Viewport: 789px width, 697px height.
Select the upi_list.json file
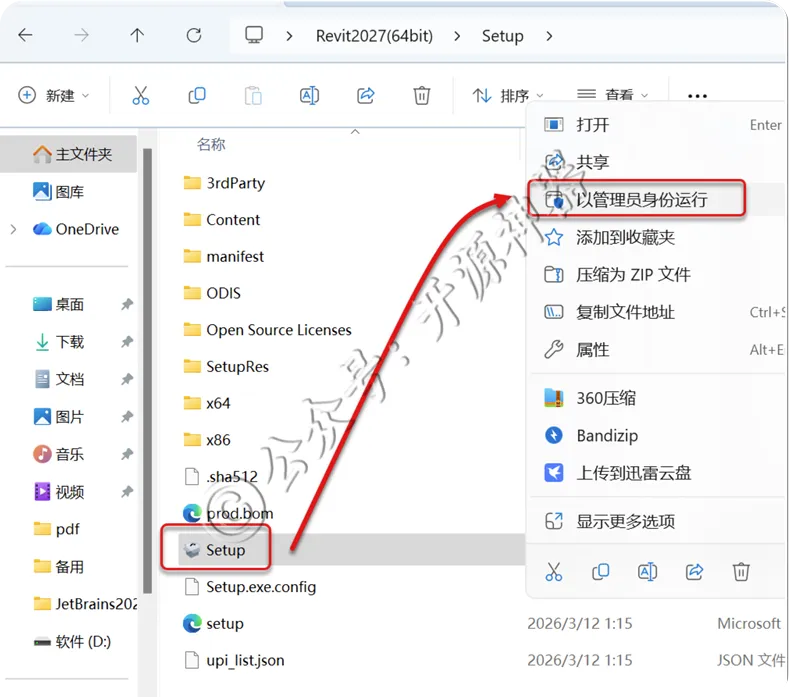point(234,660)
